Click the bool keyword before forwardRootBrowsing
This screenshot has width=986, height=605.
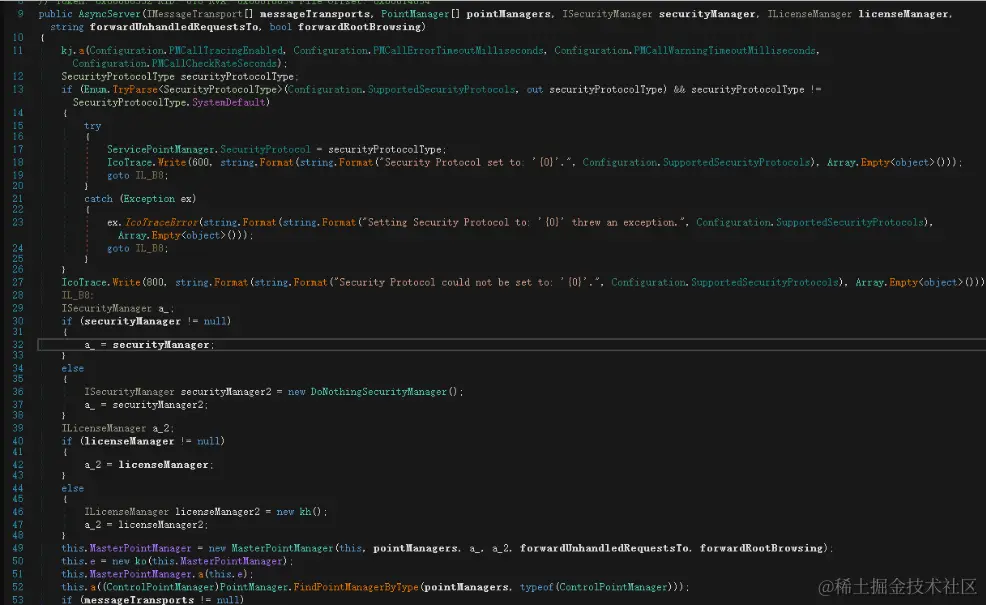coord(280,27)
